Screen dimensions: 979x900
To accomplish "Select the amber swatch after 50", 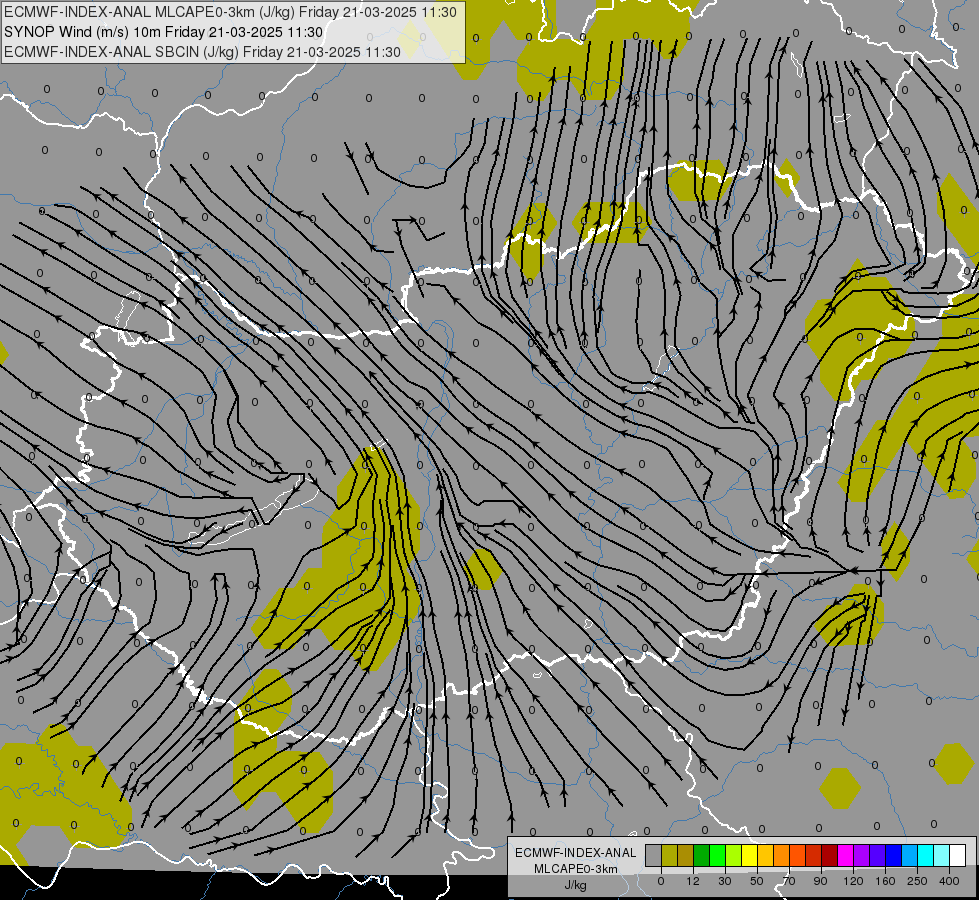I will click(765, 855).
